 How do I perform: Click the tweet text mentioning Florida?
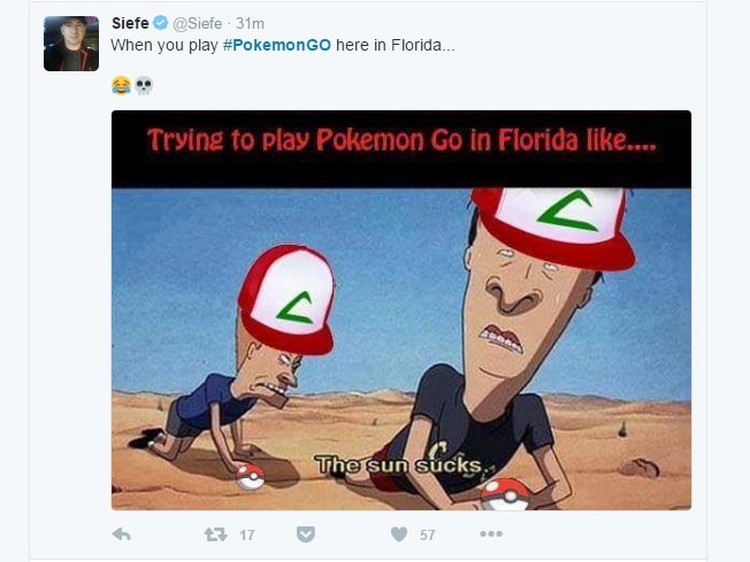click(283, 45)
